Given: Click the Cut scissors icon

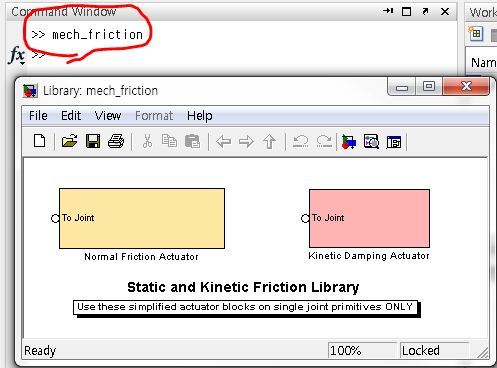Looking at the screenshot, I should coord(147,141).
